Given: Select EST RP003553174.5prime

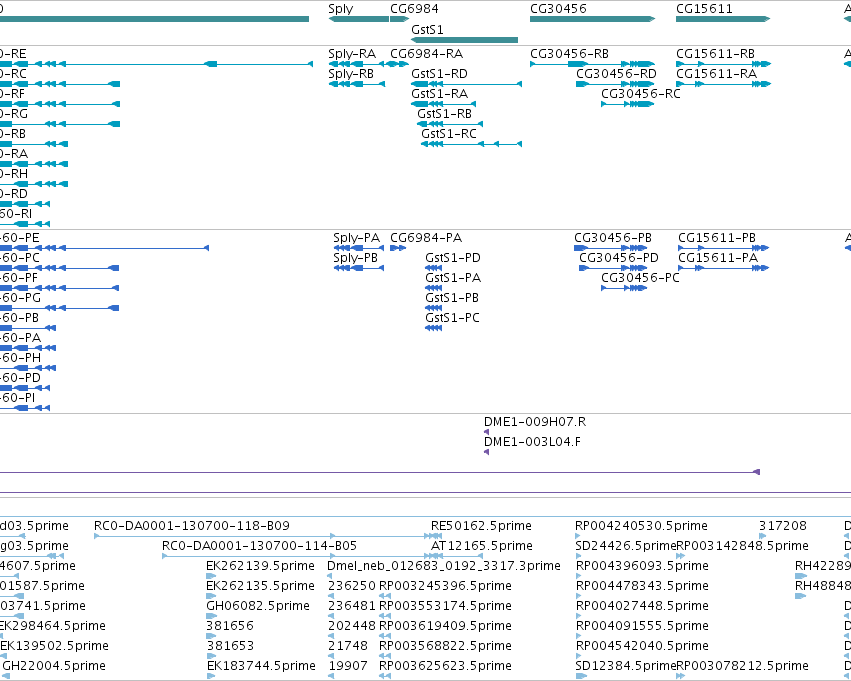Looking at the screenshot, I should tap(445, 606).
